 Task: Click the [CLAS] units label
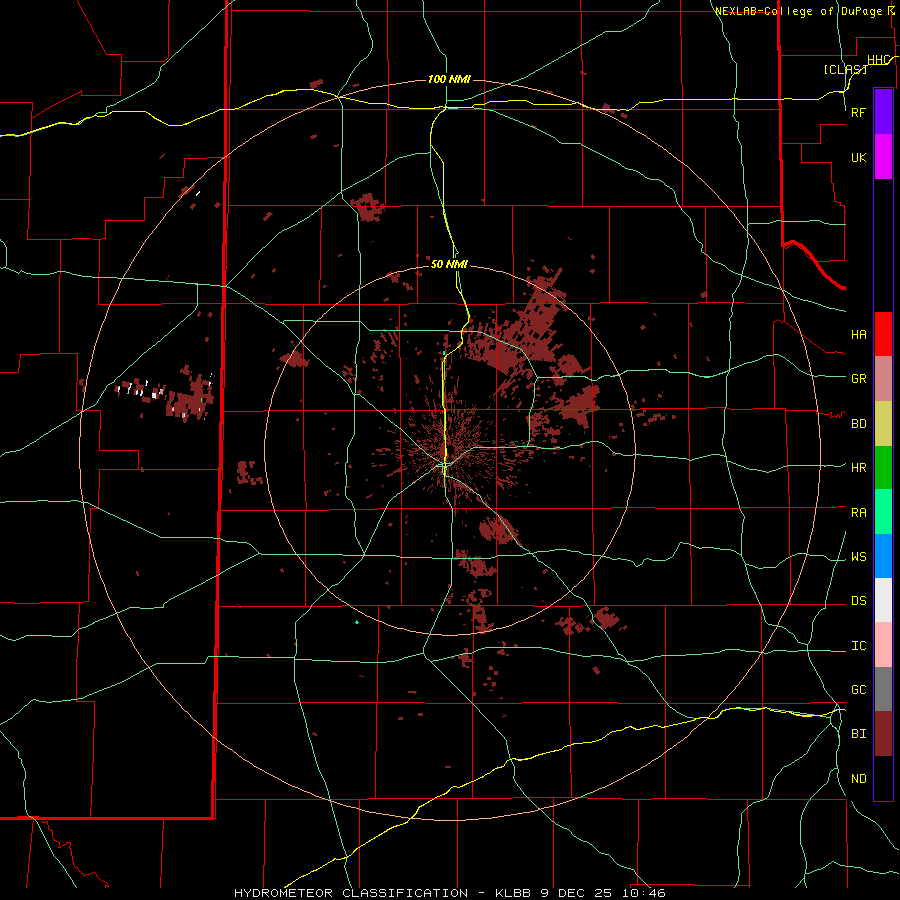click(x=845, y=69)
